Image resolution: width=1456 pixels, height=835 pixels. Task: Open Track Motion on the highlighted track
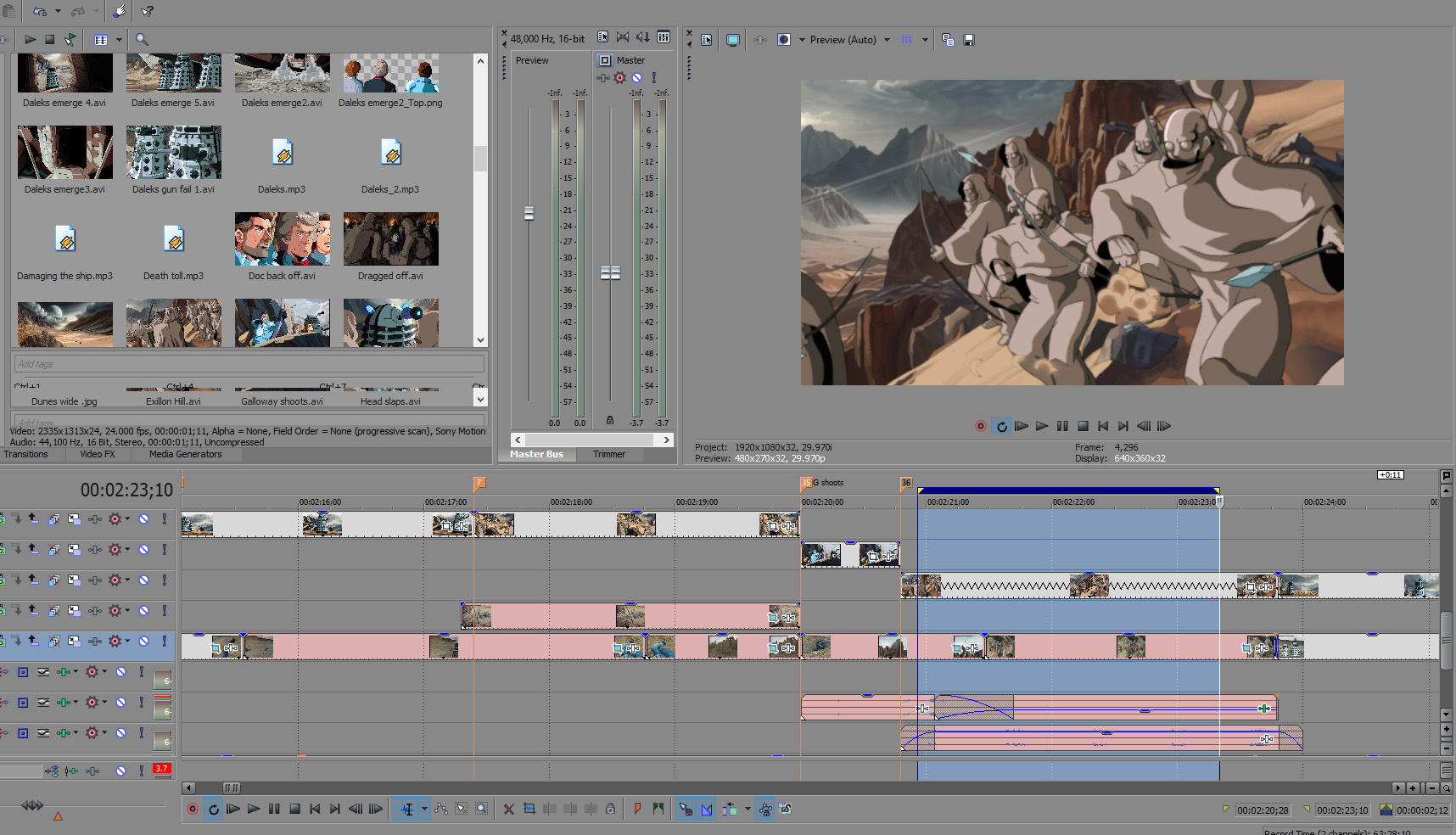tap(74, 642)
